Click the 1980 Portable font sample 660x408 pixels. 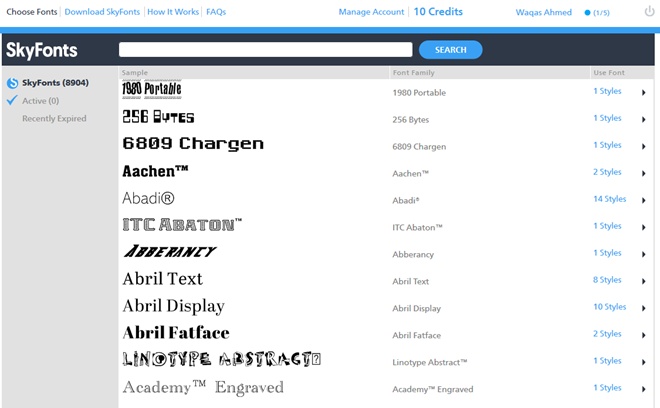(x=152, y=89)
